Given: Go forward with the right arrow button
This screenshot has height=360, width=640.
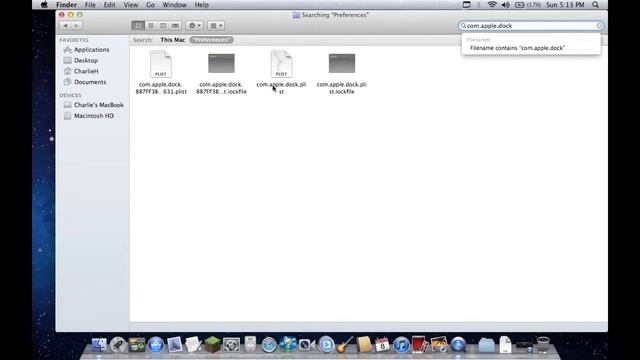Looking at the screenshot, I should point(77,26).
